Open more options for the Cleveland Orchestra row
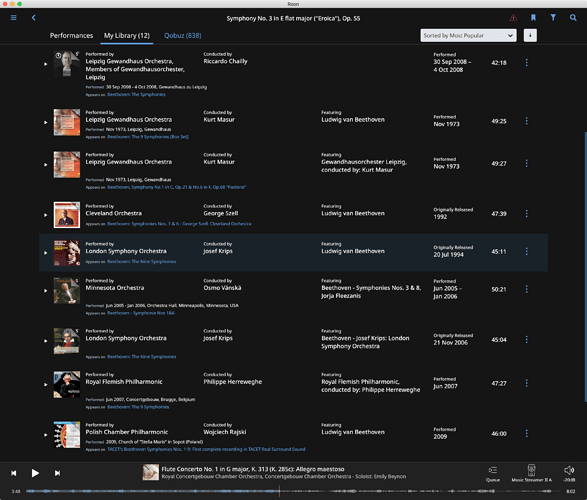 [x=526, y=213]
